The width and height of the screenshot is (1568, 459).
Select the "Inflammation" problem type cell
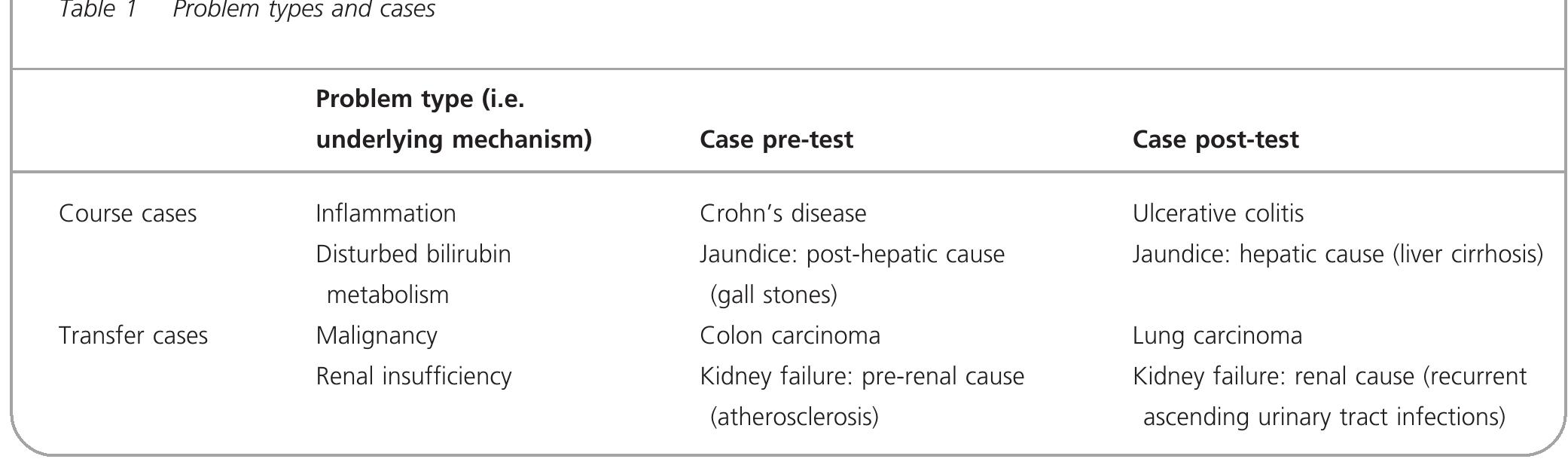click(386, 213)
